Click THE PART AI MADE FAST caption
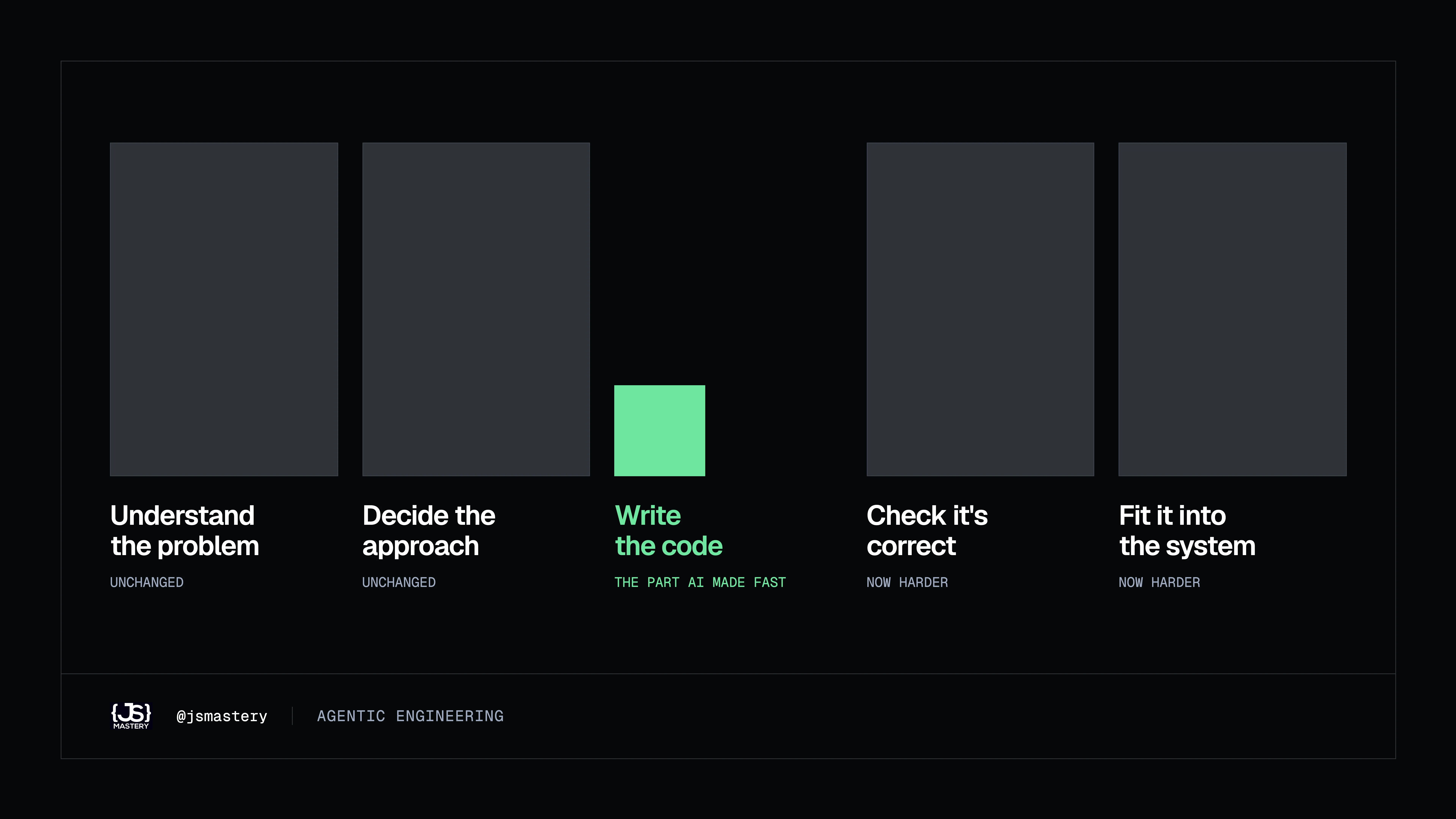This screenshot has width=1456, height=819. (x=700, y=582)
